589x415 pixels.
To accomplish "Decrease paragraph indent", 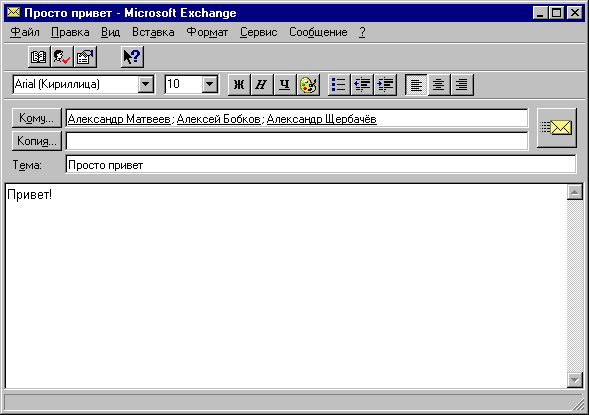I will click(x=362, y=85).
